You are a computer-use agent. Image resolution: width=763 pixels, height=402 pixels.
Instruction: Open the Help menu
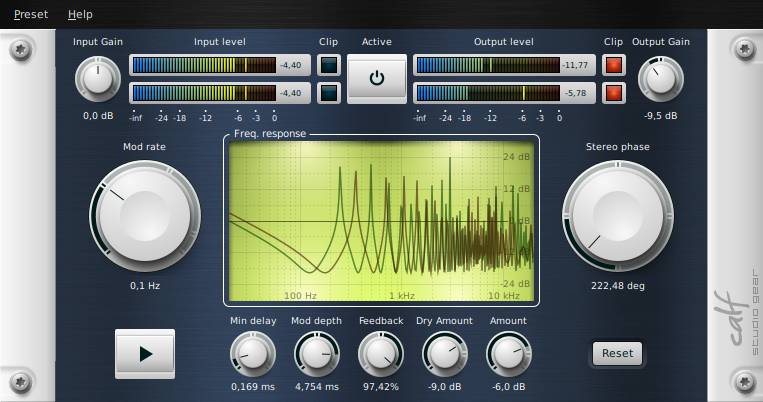pyautogui.click(x=80, y=15)
